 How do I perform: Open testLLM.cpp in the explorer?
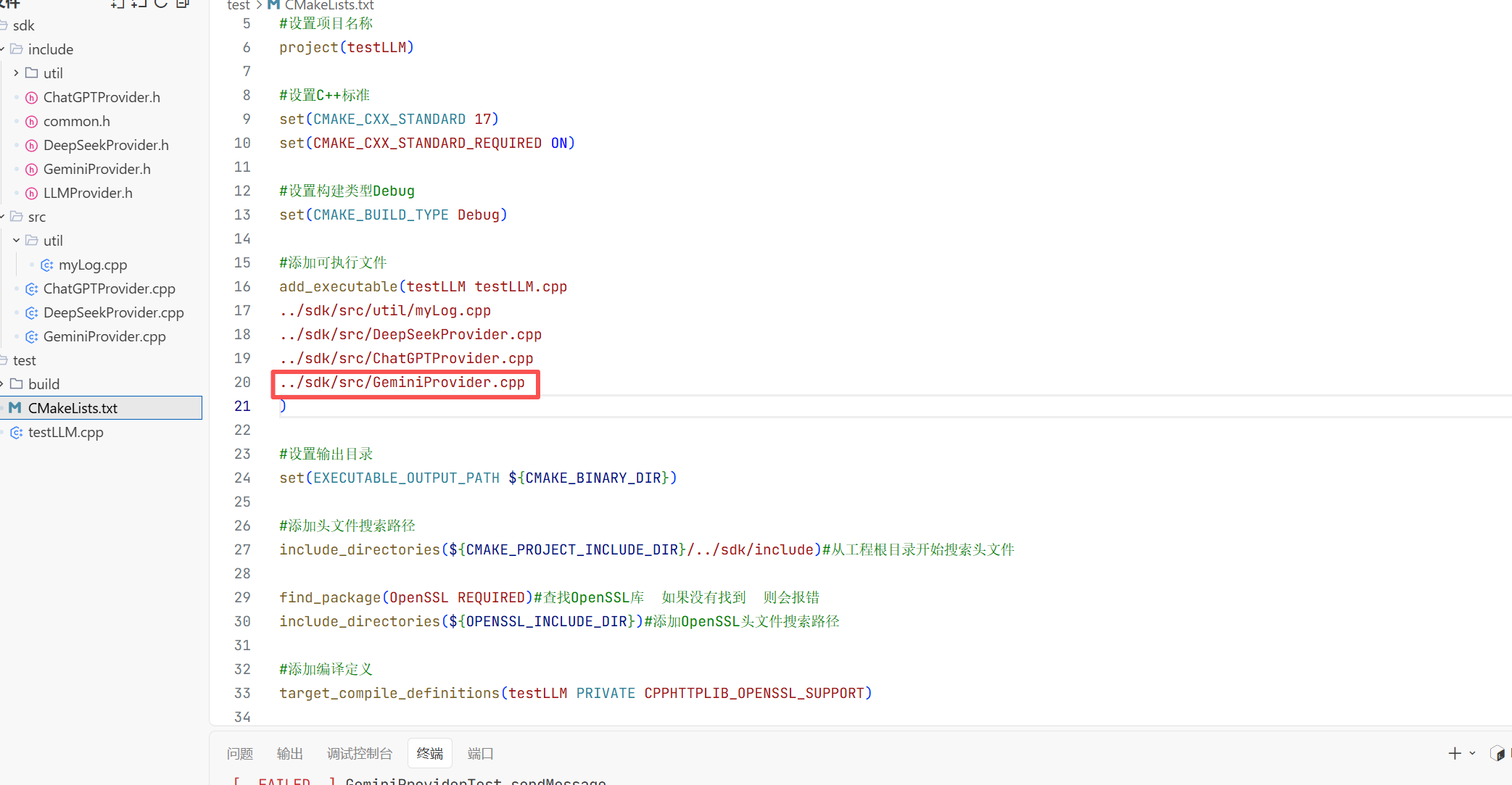[x=65, y=432]
